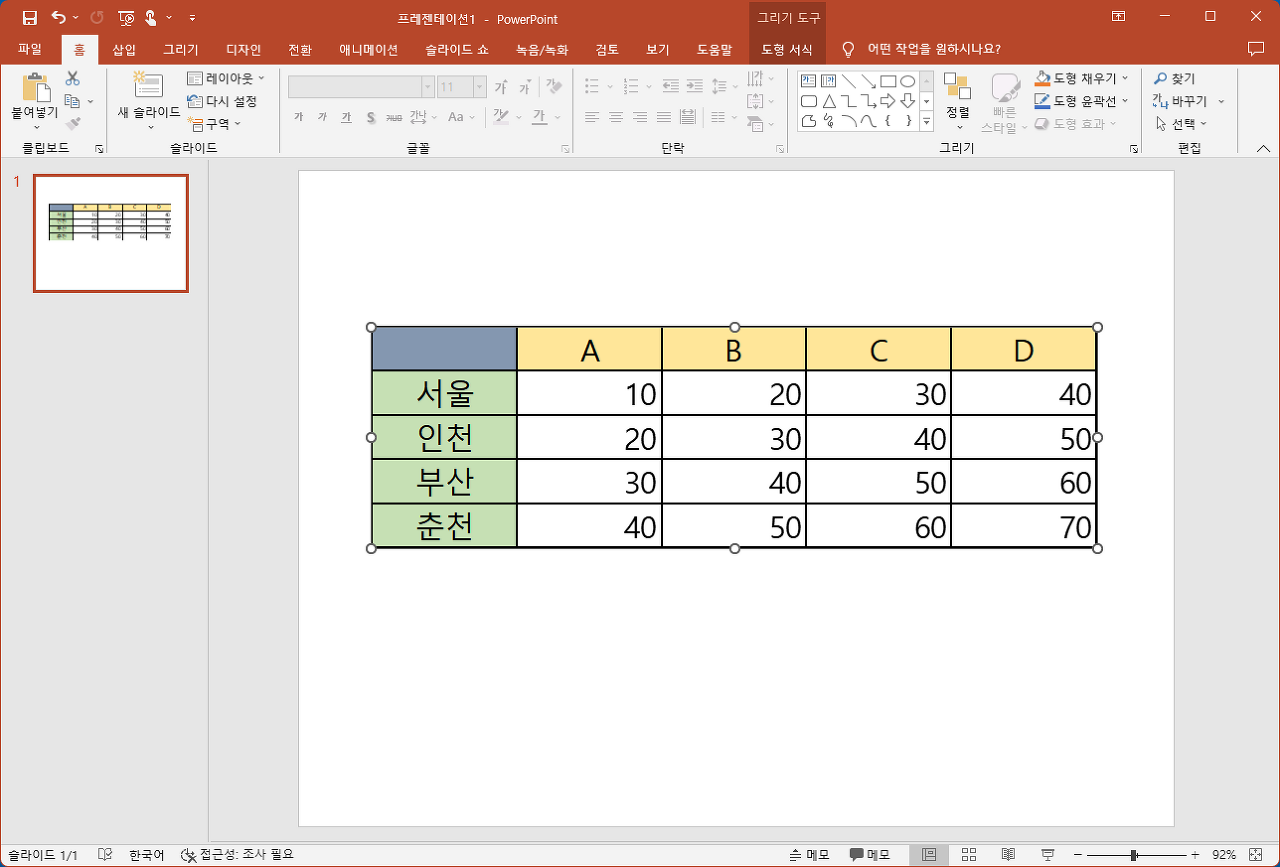Select slide 1 thumbnail in the slide panel
The height and width of the screenshot is (867, 1280).
pos(111,234)
